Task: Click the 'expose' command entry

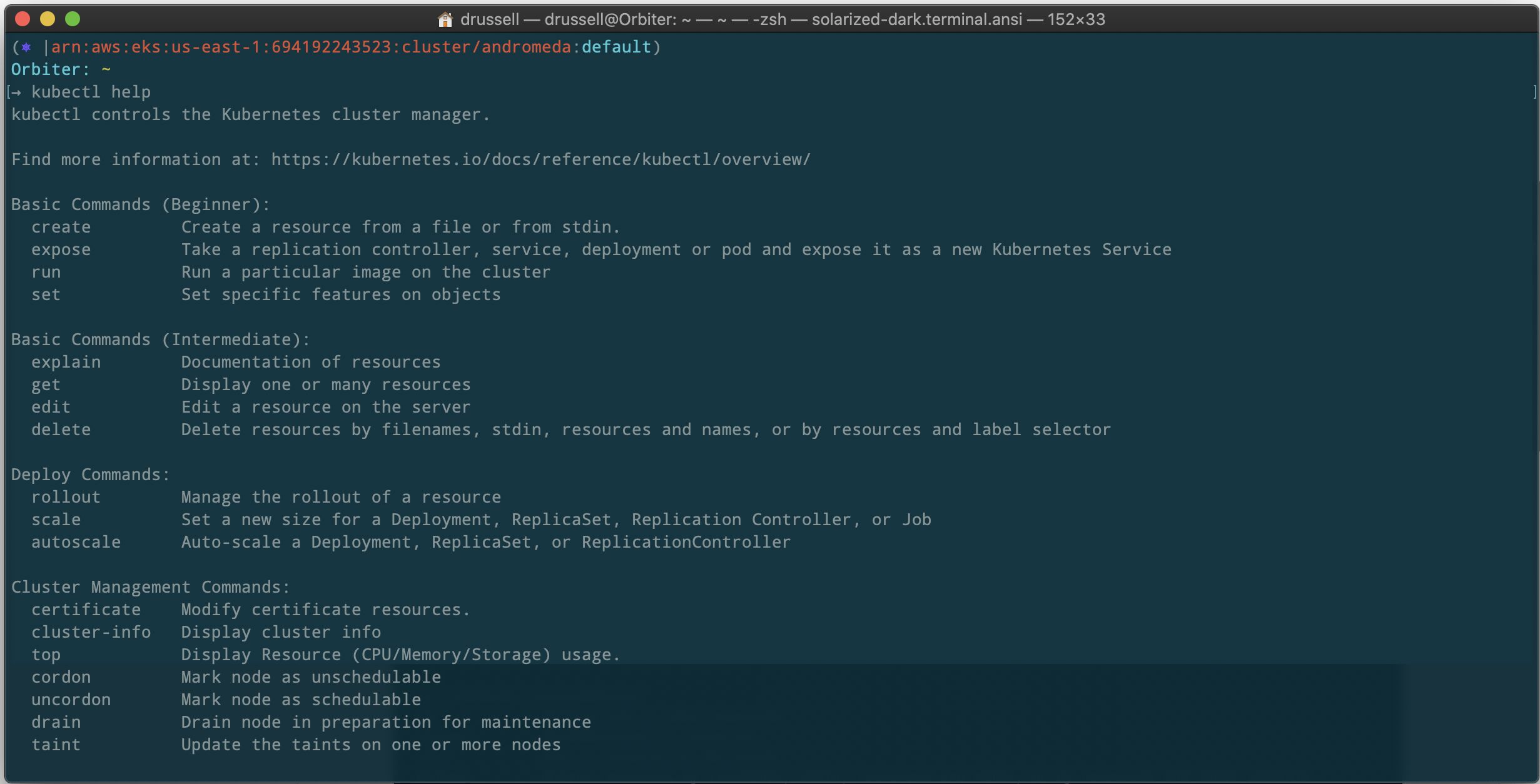Action: coord(61,250)
